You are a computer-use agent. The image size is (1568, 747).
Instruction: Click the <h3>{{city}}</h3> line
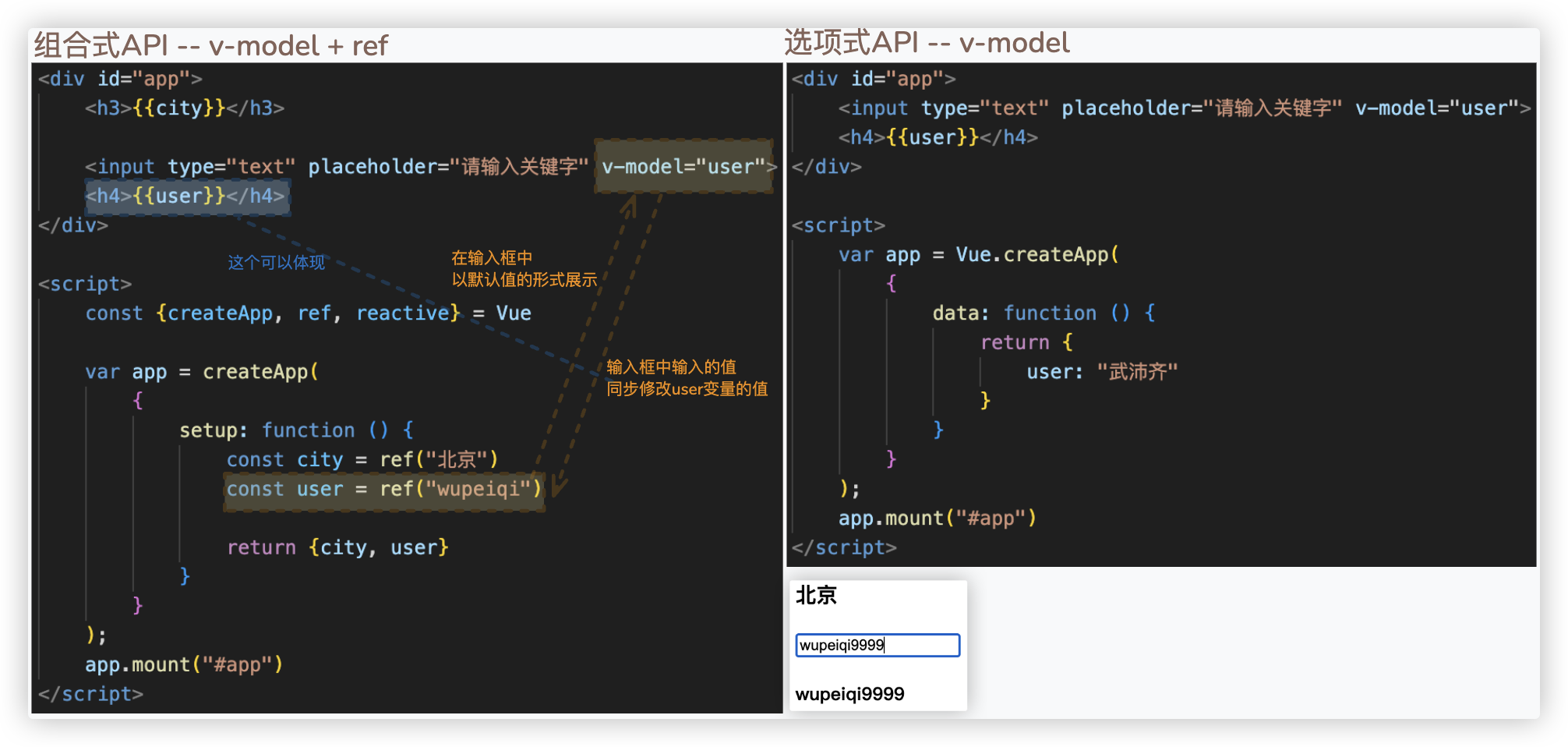pos(185,108)
